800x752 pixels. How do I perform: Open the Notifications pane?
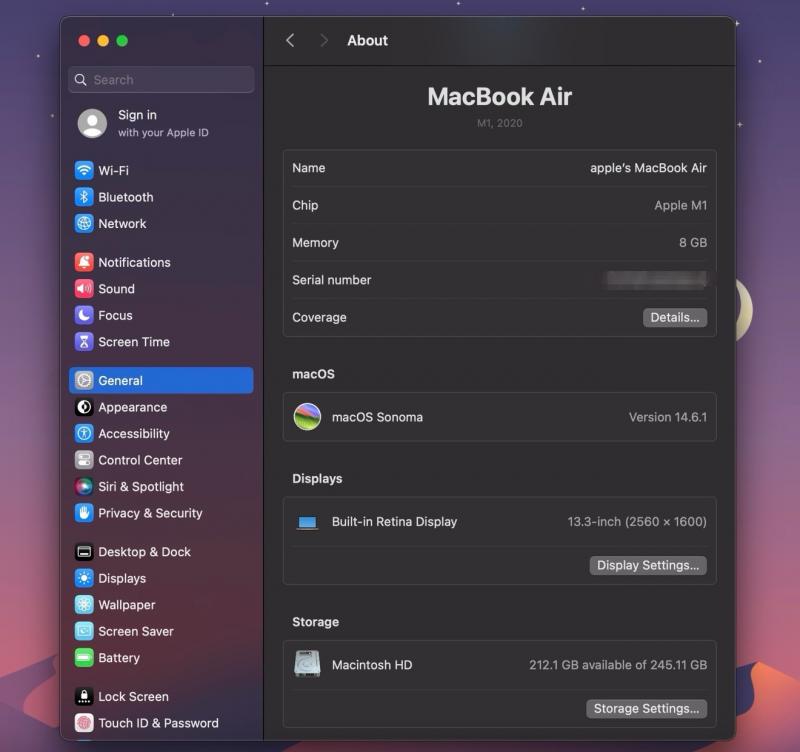click(161, 262)
